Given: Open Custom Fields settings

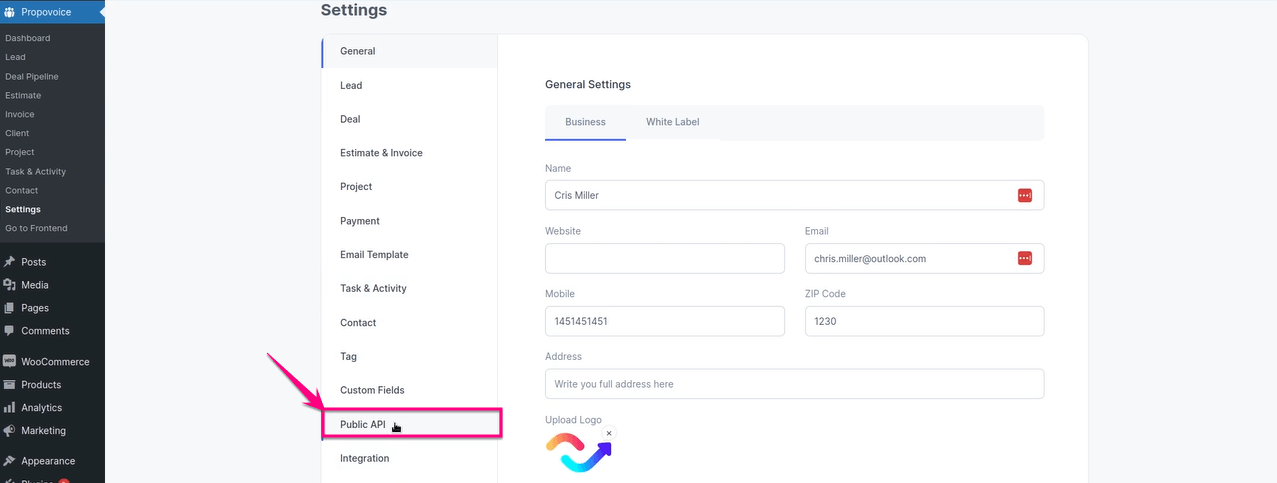Looking at the screenshot, I should point(409,390).
